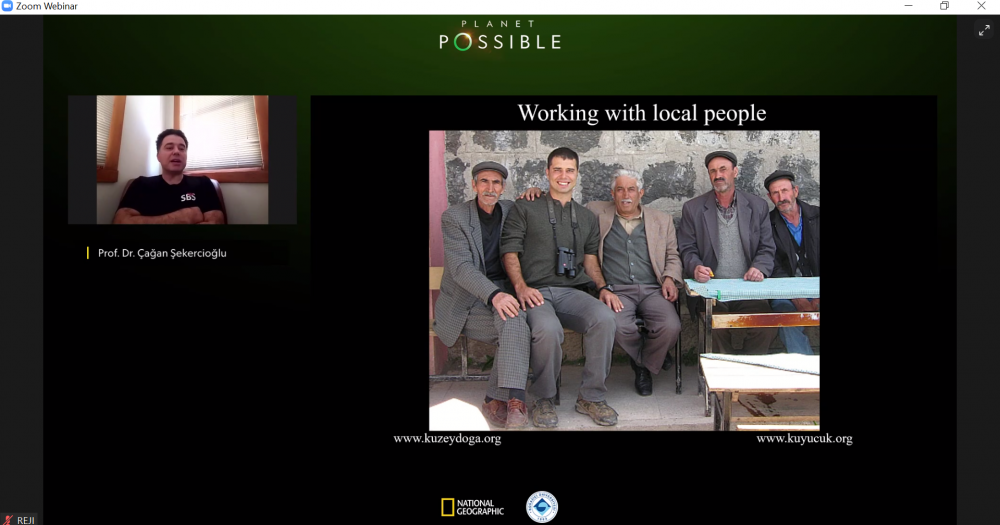The width and height of the screenshot is (1000, 525).
Task: Click the REJI participant name label
Action: coord(26,519)
